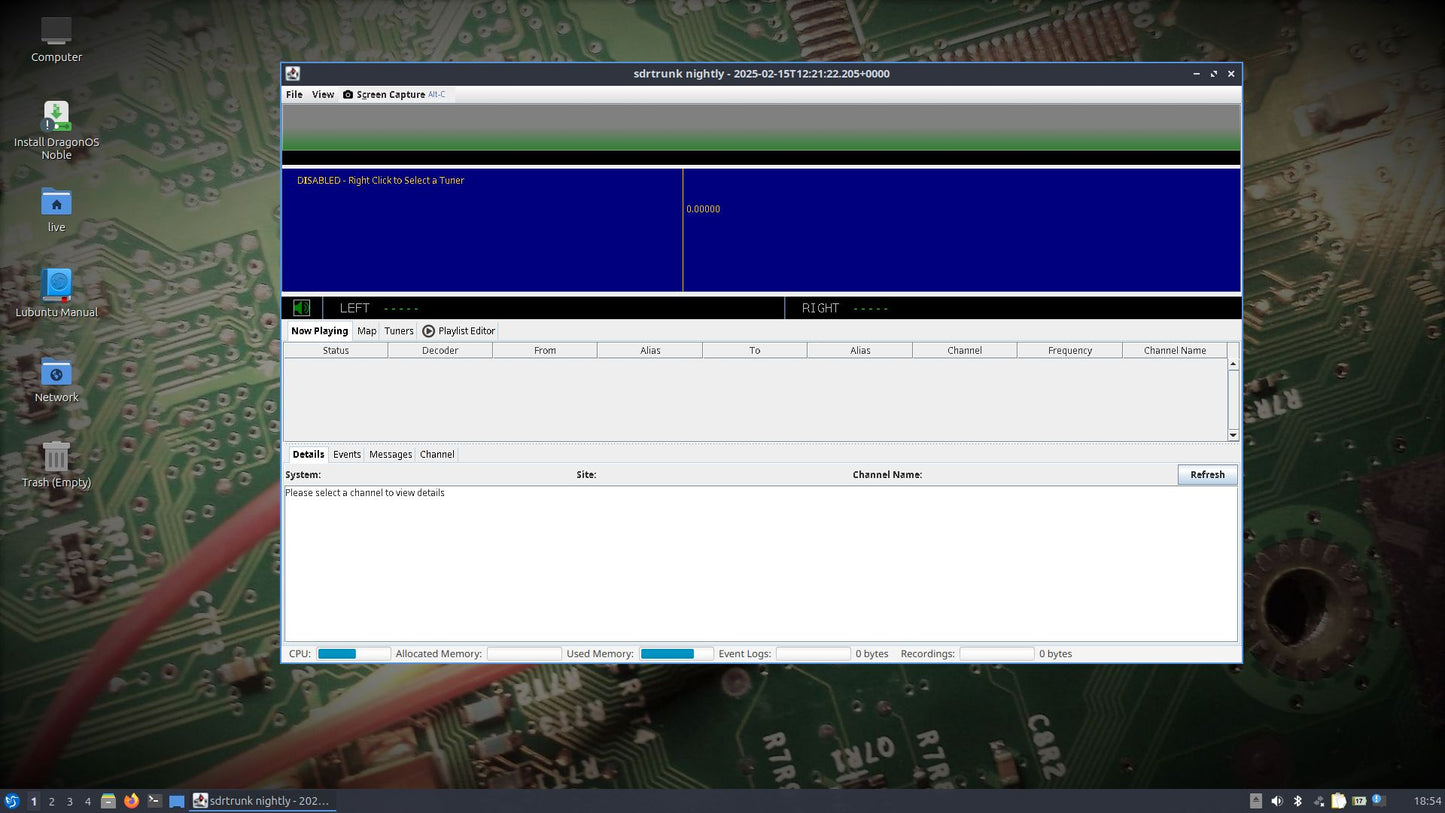
Task: Click the 0.00000 frequency label
Action: click(703, 209)
